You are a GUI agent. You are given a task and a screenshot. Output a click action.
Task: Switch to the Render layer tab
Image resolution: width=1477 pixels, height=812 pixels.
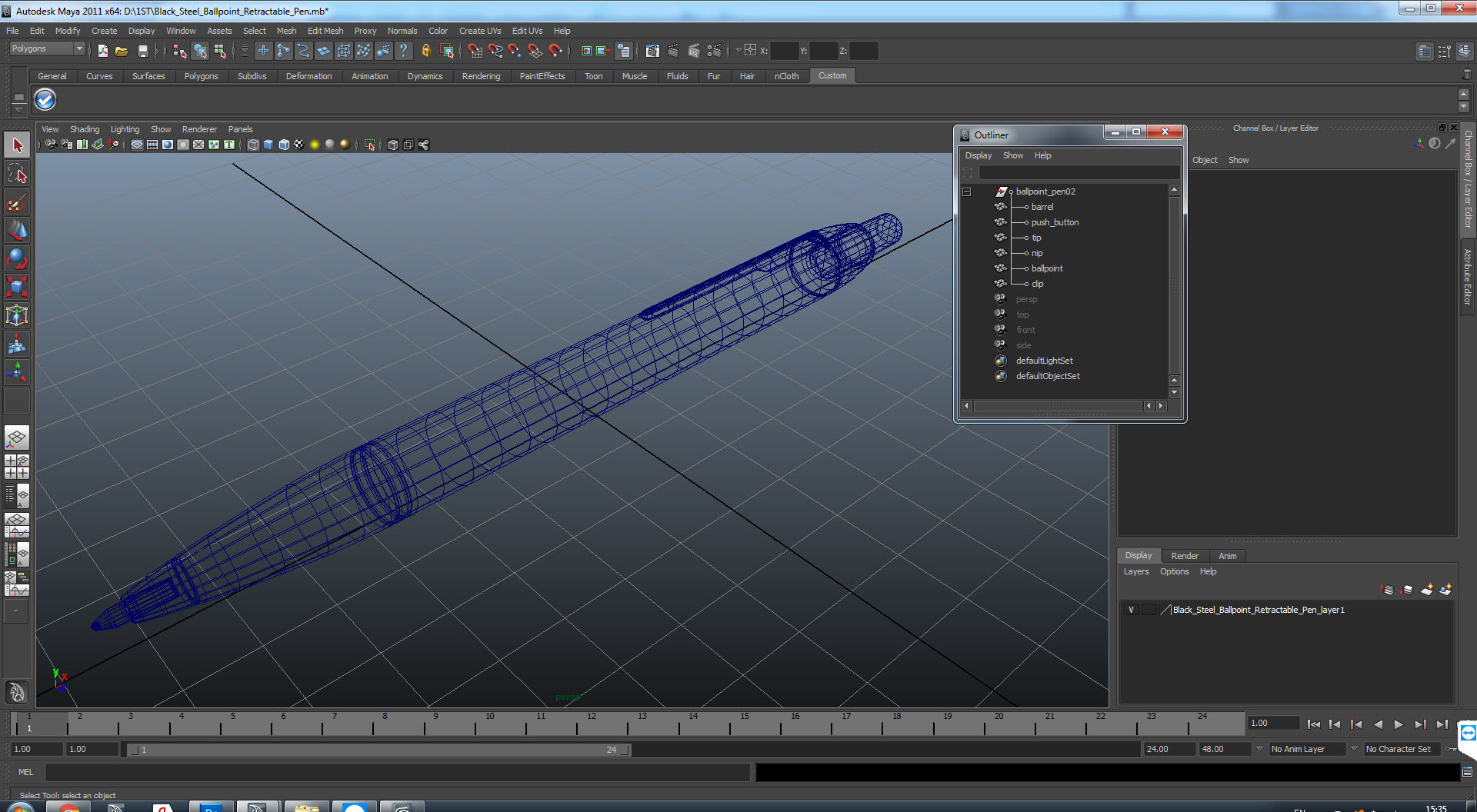click(1185, 556)
